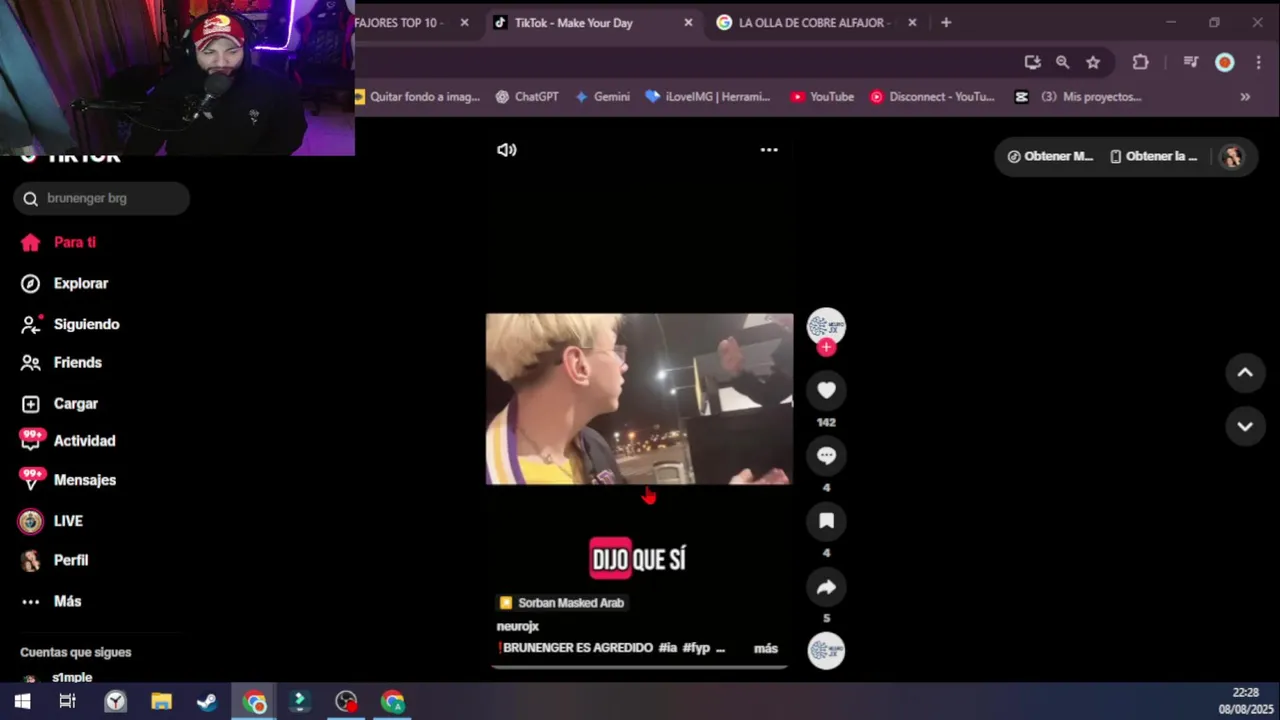
Task: Open iLoveIMG bookmark
Action: pos(708,97)
